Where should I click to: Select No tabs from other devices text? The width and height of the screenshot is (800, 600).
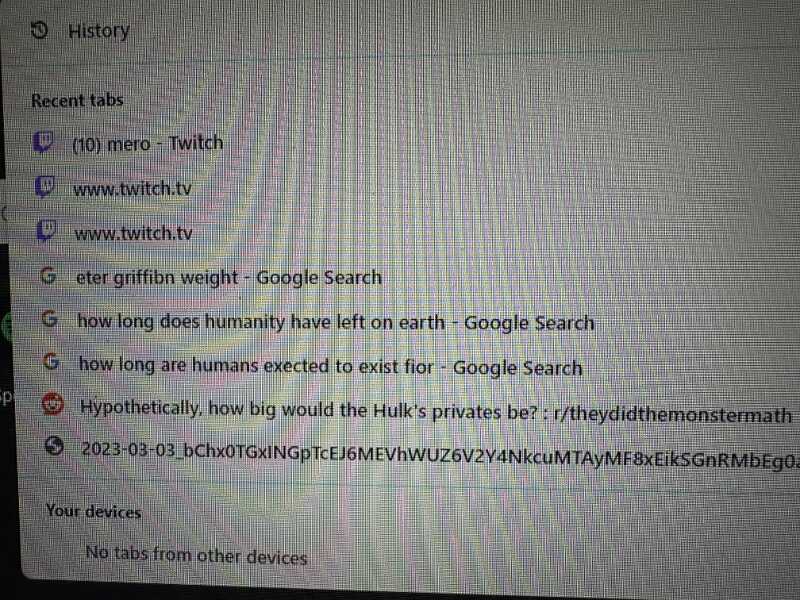pyautogui.click(x=196, y=555)
